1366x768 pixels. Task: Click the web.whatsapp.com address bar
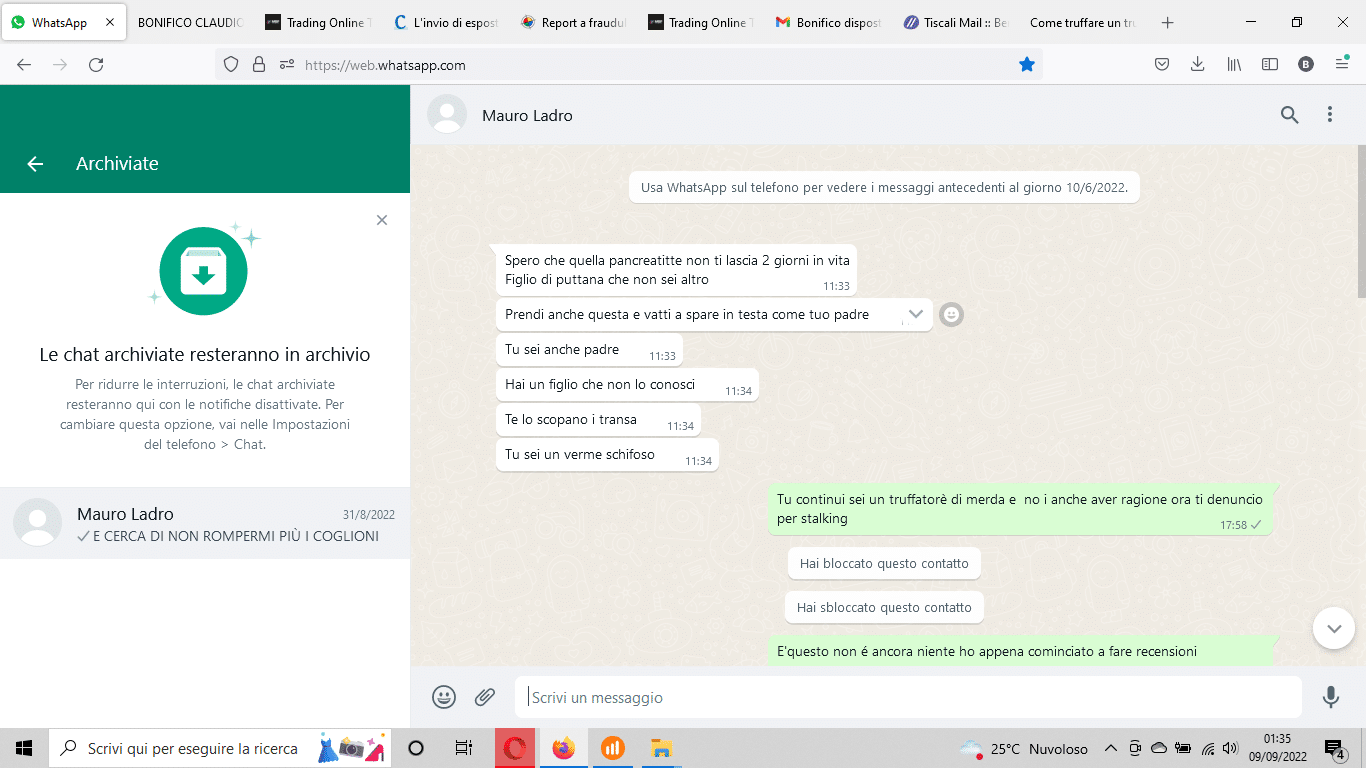(630, 65)
